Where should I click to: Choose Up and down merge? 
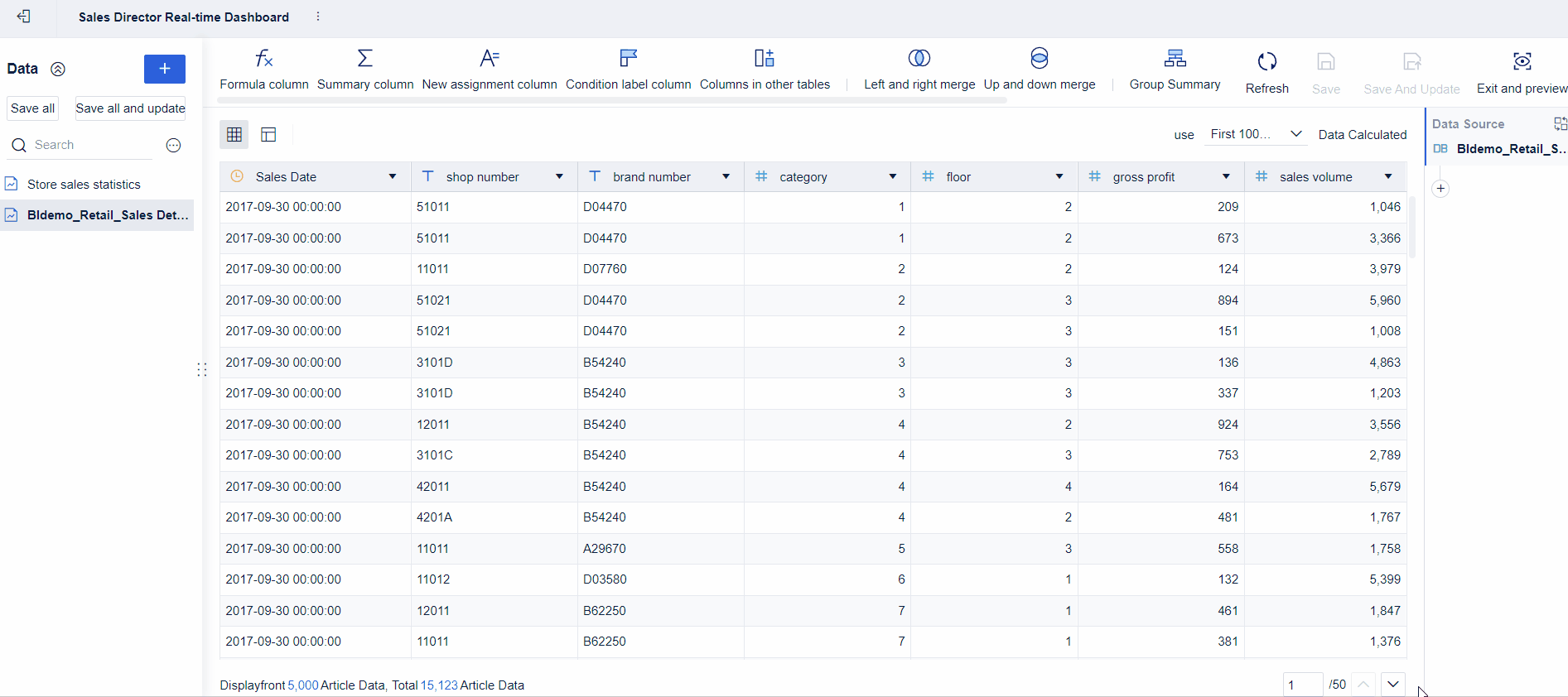click(x=1039, y=59)
